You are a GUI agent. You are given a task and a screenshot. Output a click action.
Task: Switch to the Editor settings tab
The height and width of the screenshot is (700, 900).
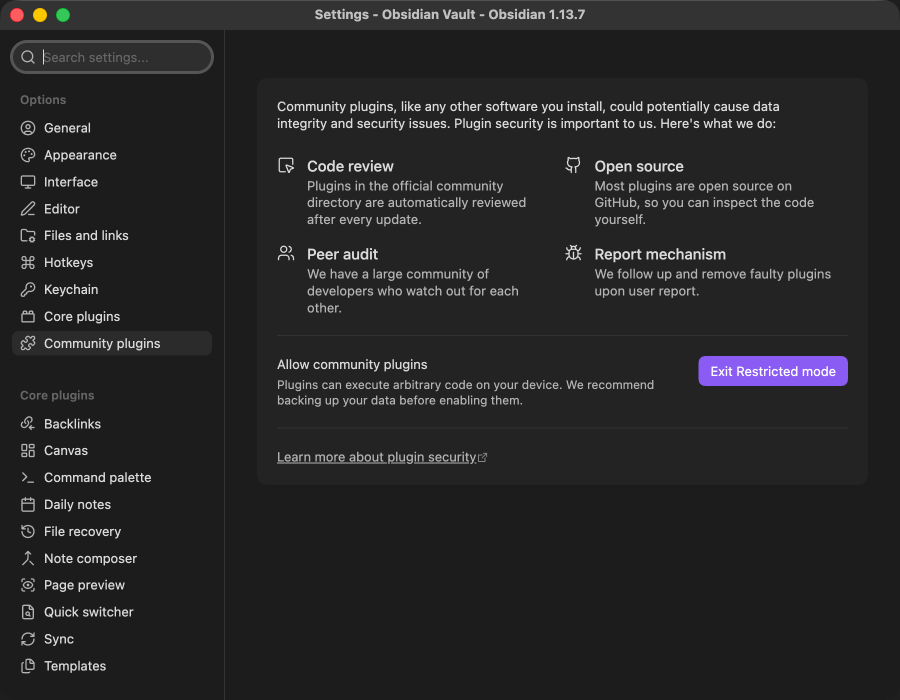(112, 209)
